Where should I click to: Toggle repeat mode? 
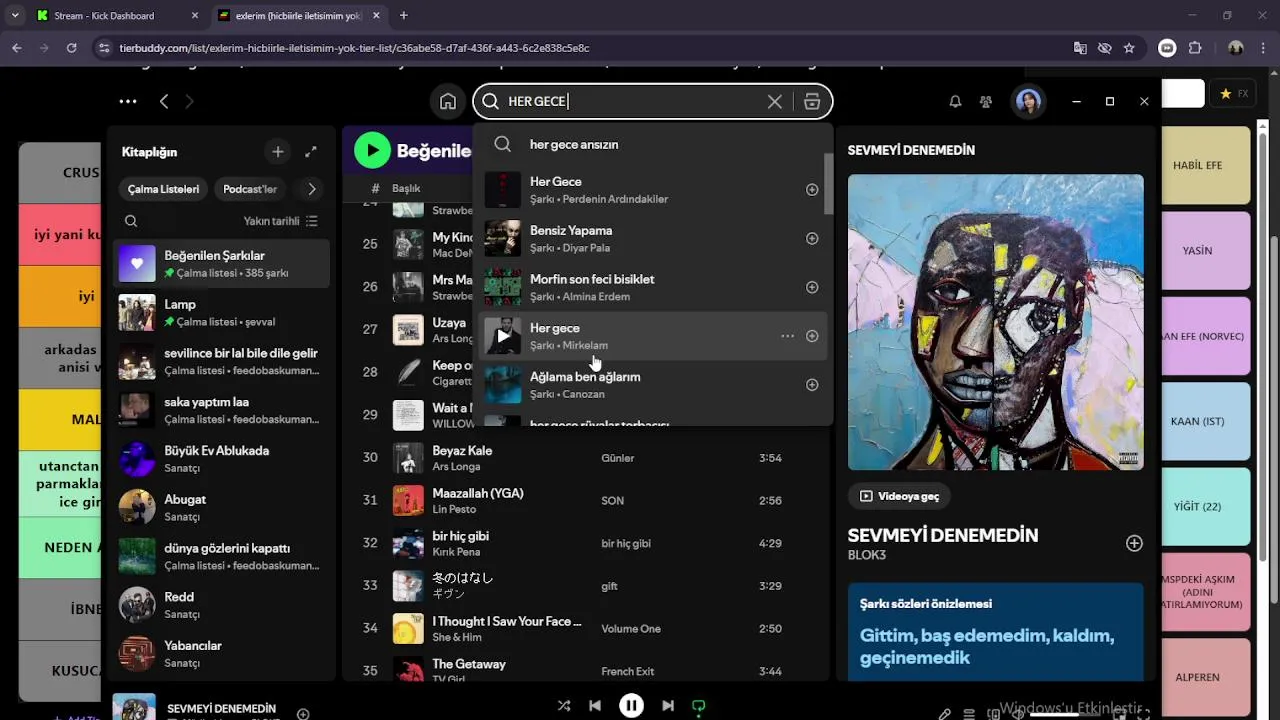click(699, 706)
